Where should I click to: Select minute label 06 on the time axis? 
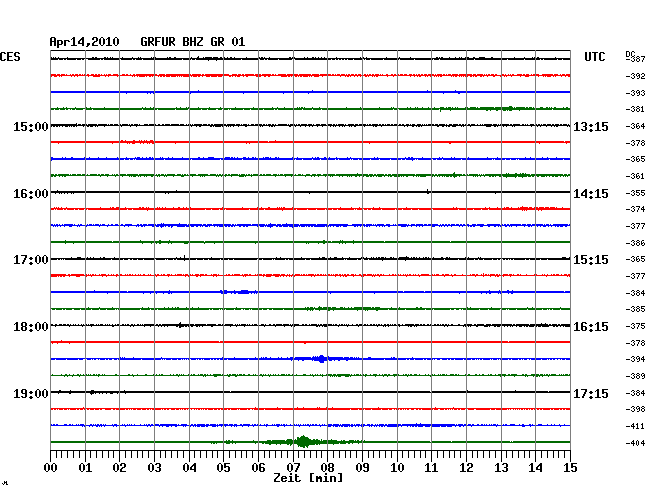coord(258,468)
